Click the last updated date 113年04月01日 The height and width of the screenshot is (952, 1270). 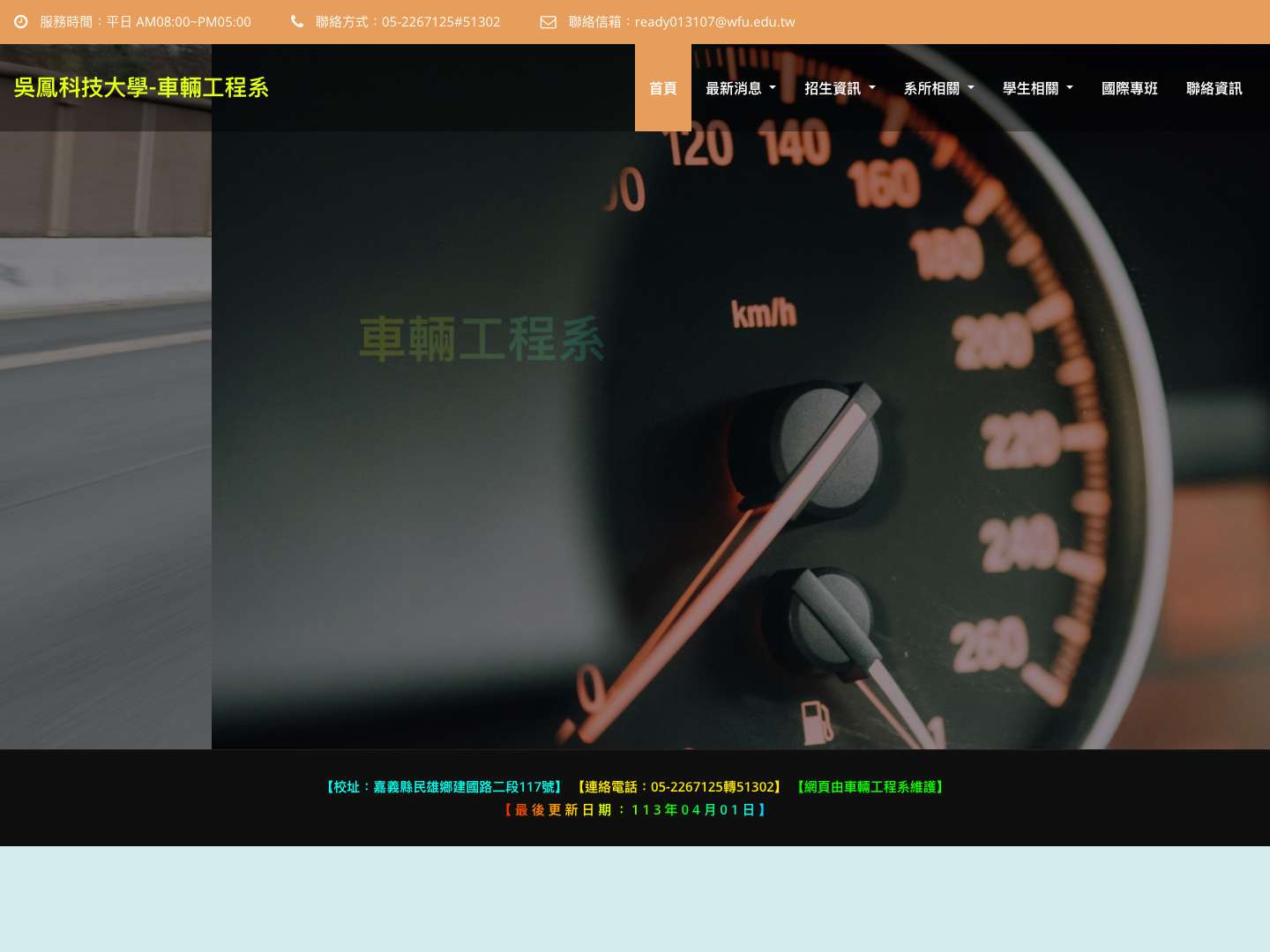(697, 809)
